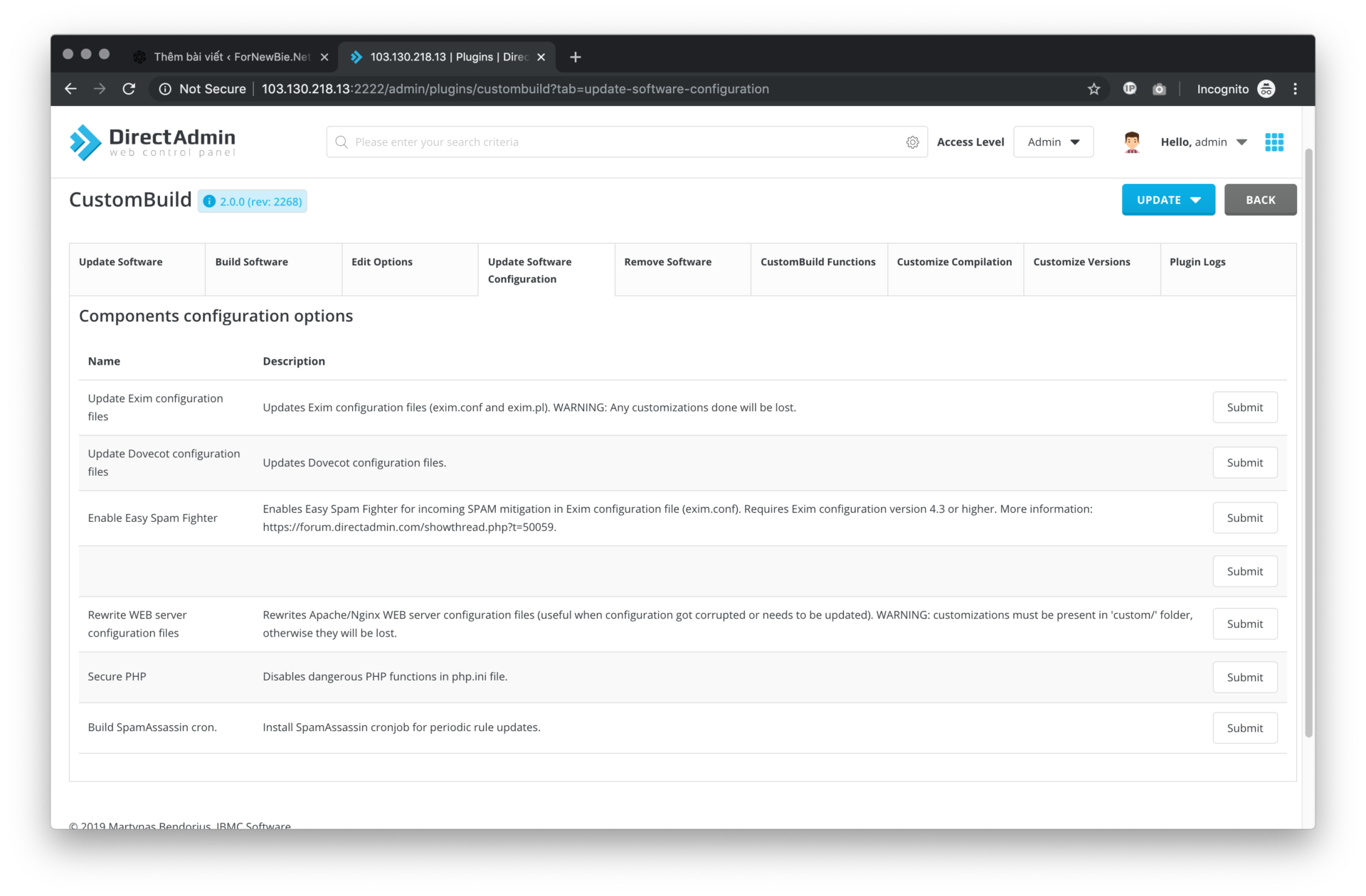This screenshot has height=896, width=1366.
Task: Click 'Install SpamAssassin cronjob' description text
Action: (x=401, y=727)
